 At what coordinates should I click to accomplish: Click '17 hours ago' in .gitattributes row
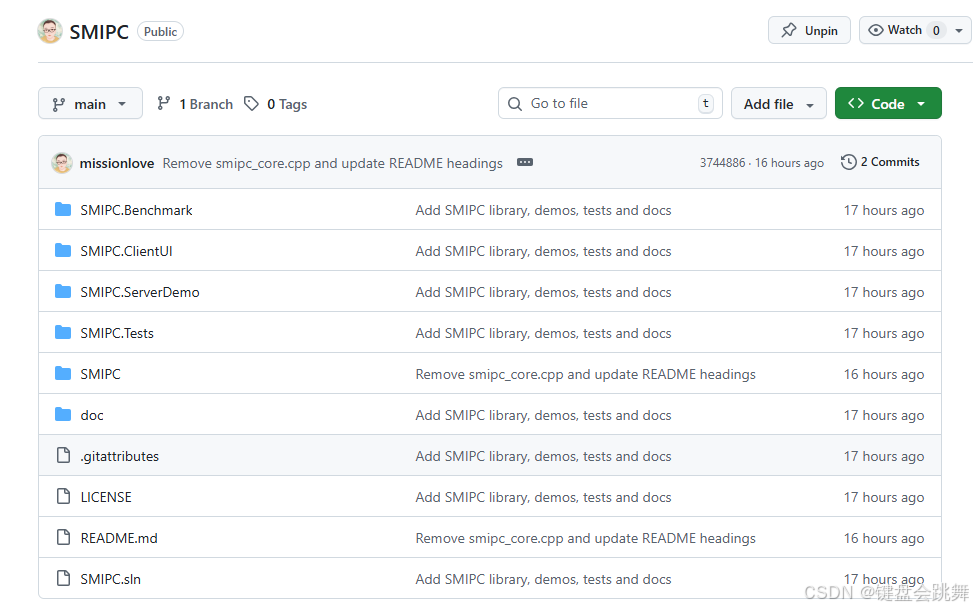884,456
